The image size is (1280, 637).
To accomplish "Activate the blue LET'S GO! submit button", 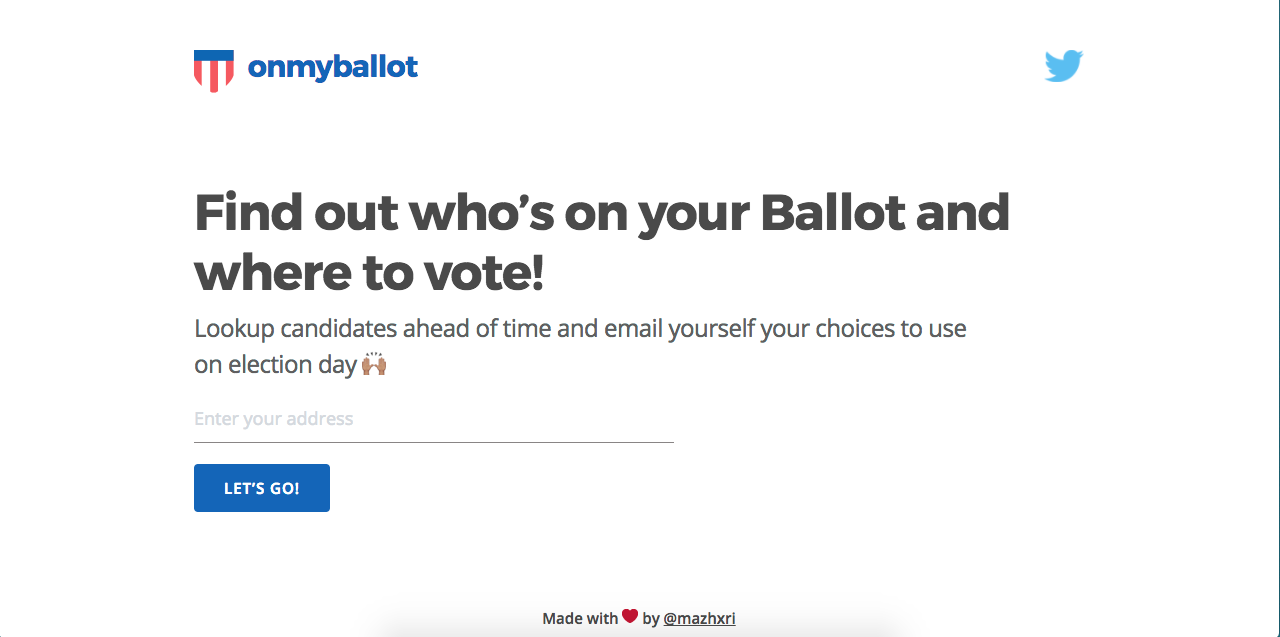I will point(261,488).
